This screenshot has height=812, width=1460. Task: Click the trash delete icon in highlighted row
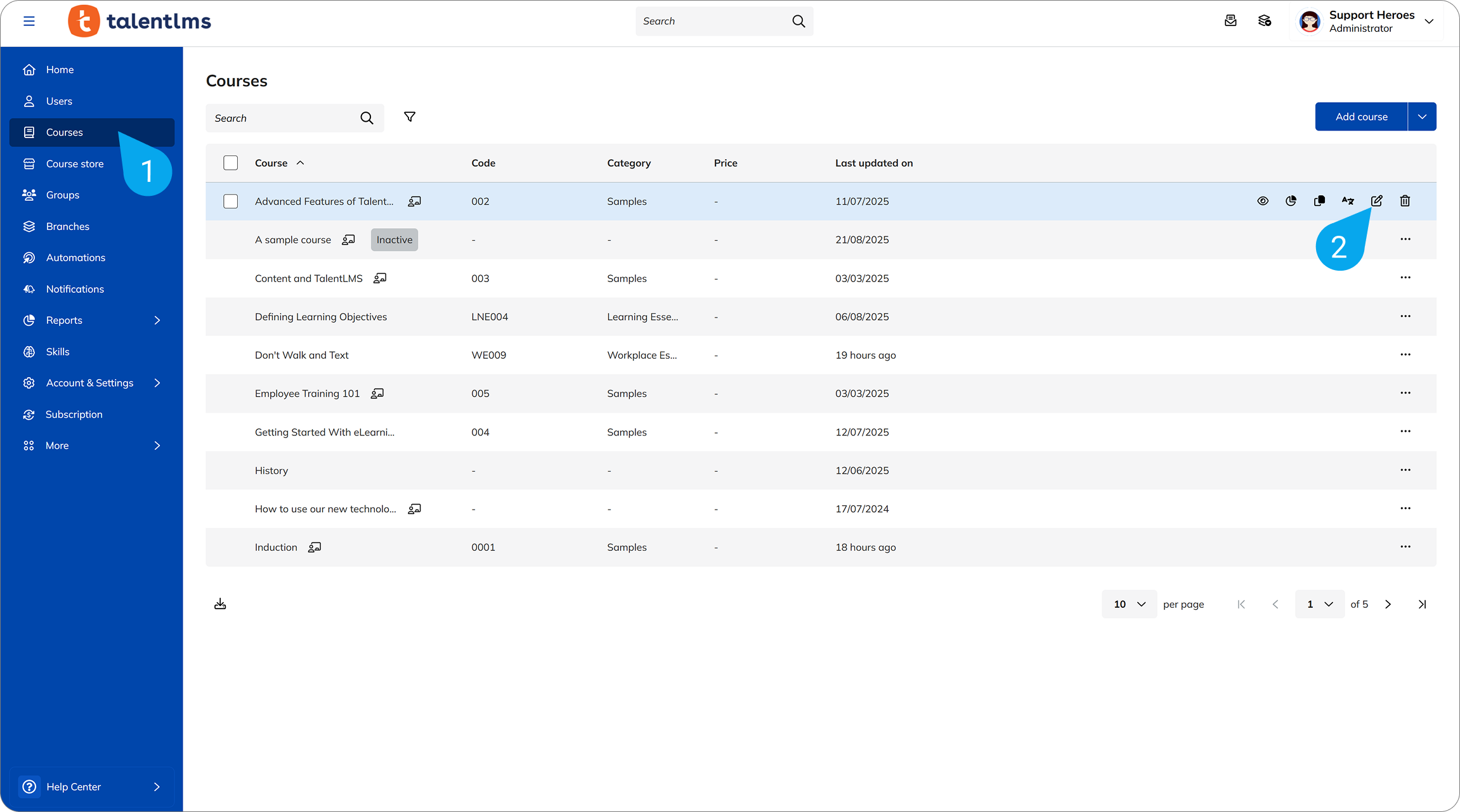pyautogui.click(x=1405, y=201)
